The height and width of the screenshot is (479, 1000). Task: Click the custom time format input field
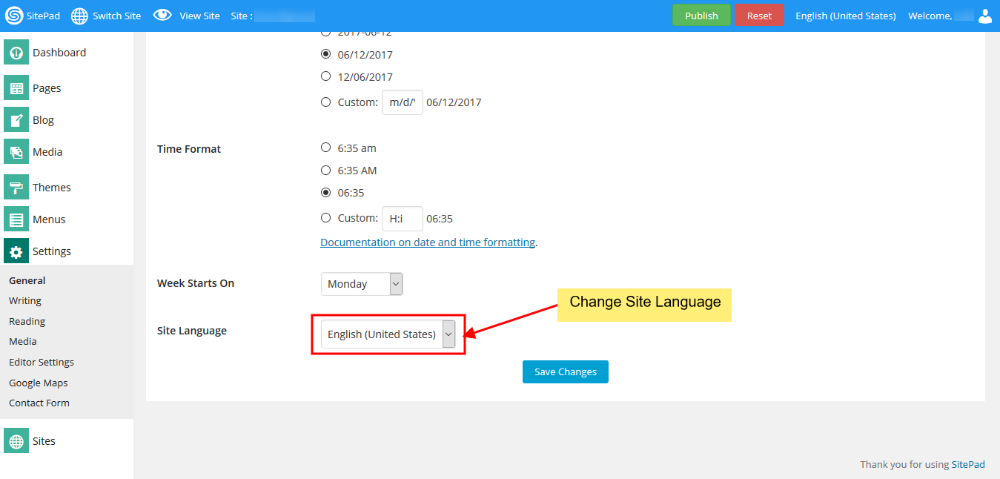tap(402, 218)
